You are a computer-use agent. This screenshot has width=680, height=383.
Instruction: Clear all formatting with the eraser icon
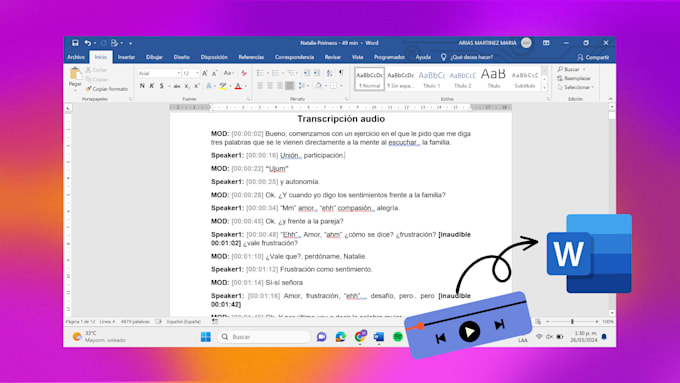[244, 73]
